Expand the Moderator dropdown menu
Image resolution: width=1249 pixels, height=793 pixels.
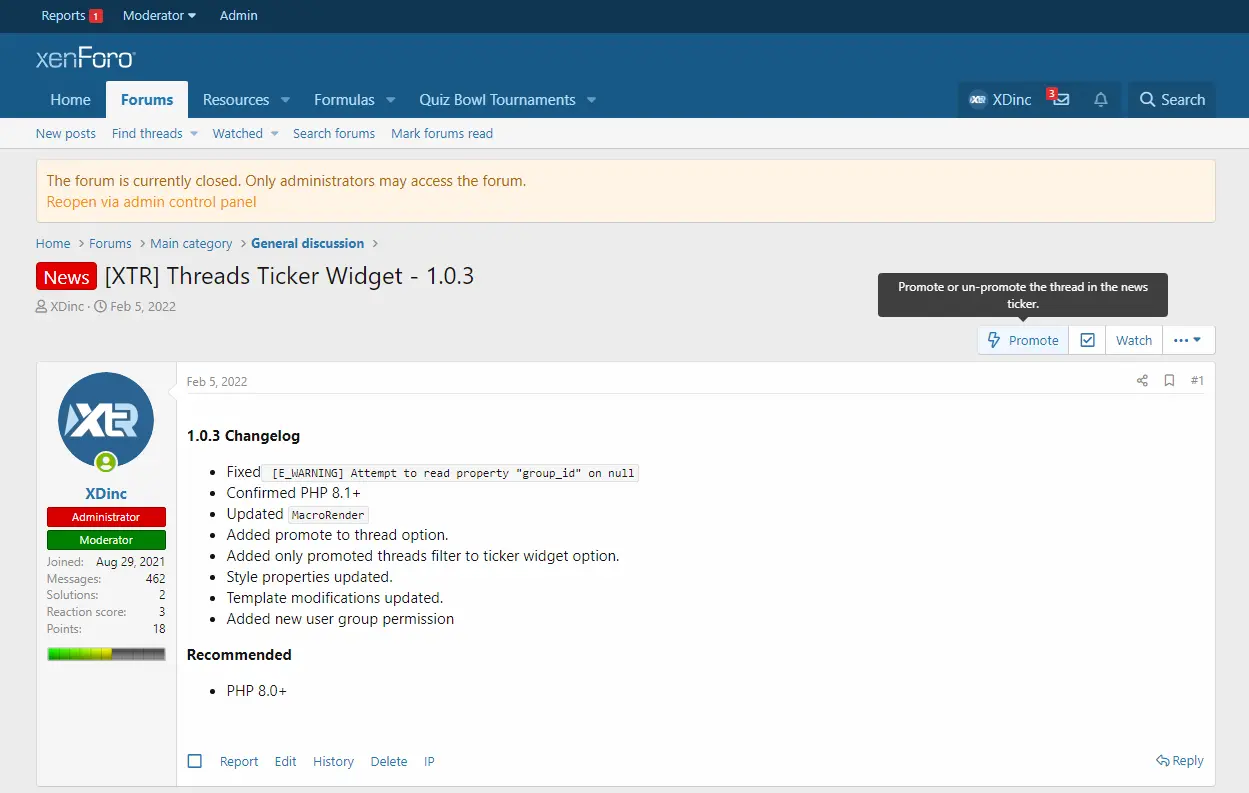pos(159,16)
